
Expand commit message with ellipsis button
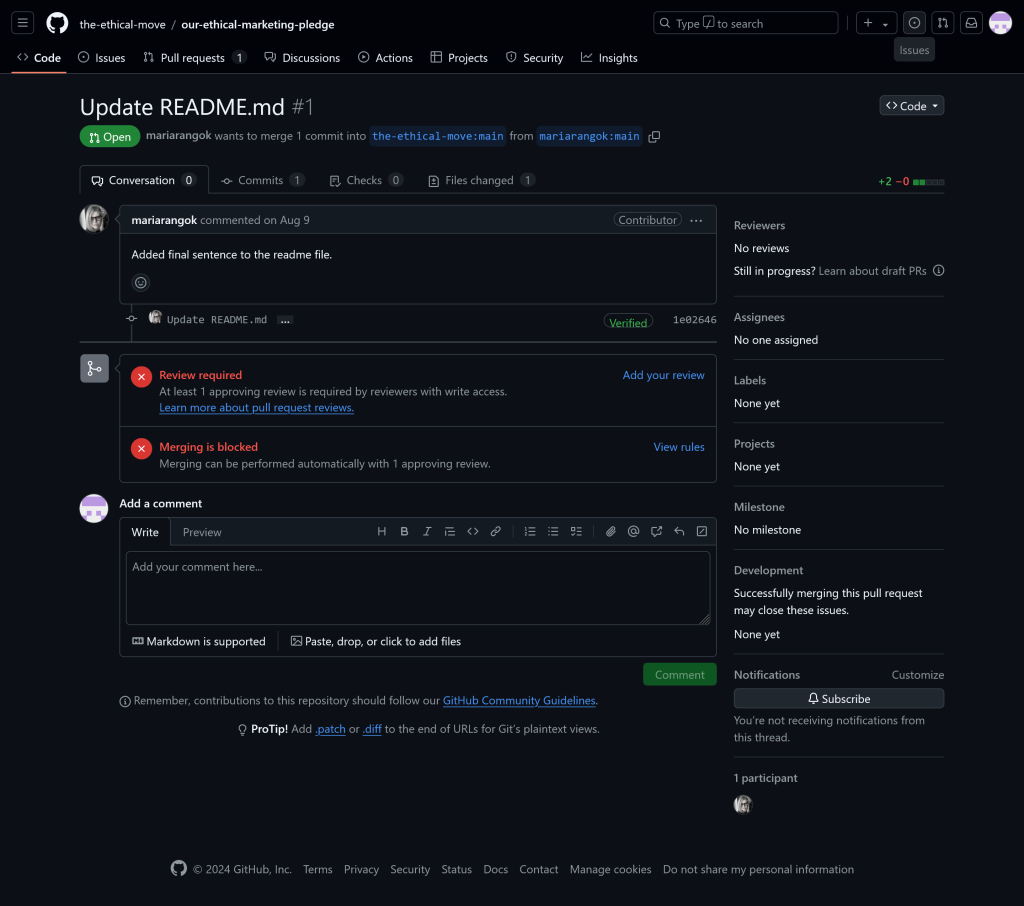point(285,320)
